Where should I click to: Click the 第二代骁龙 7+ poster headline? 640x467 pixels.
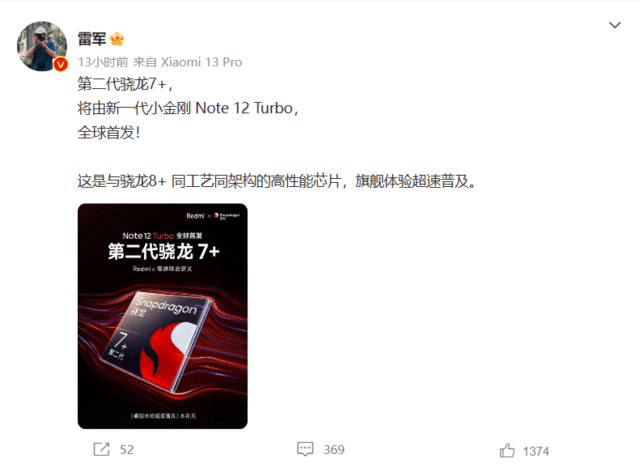click(x=164, y=251)
